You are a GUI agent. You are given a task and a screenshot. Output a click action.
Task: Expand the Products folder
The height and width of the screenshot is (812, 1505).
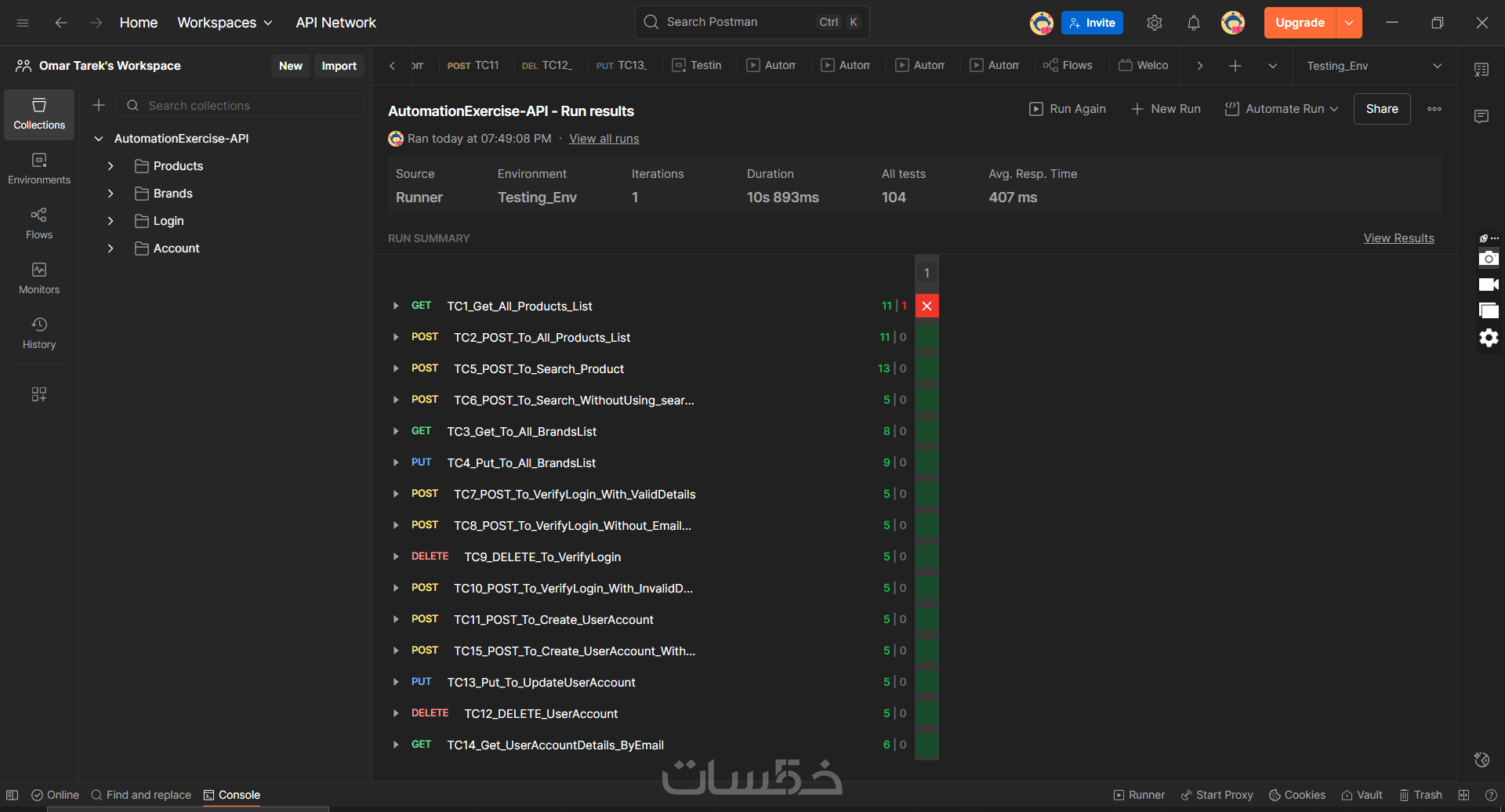(x=111, y=166)
